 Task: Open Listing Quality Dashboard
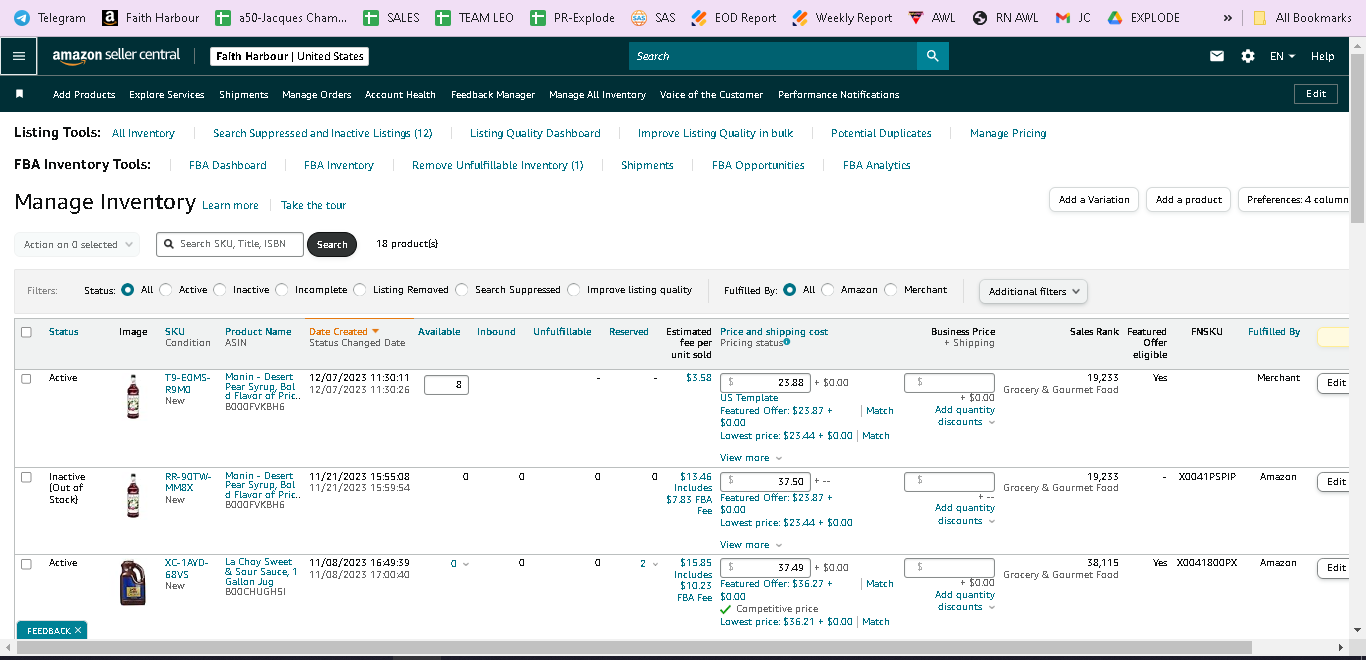pos(535,133)
